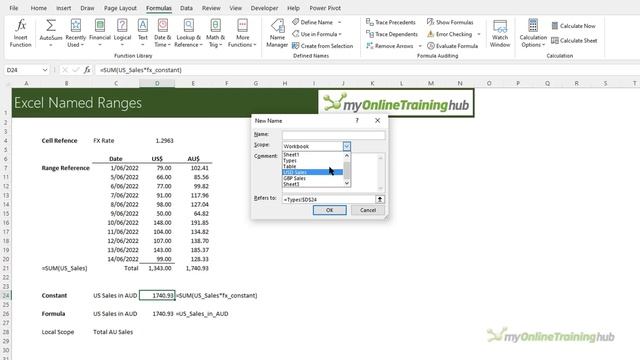Open More Functions menu
Screen dimensions: 640x360
tap(242, 33)
